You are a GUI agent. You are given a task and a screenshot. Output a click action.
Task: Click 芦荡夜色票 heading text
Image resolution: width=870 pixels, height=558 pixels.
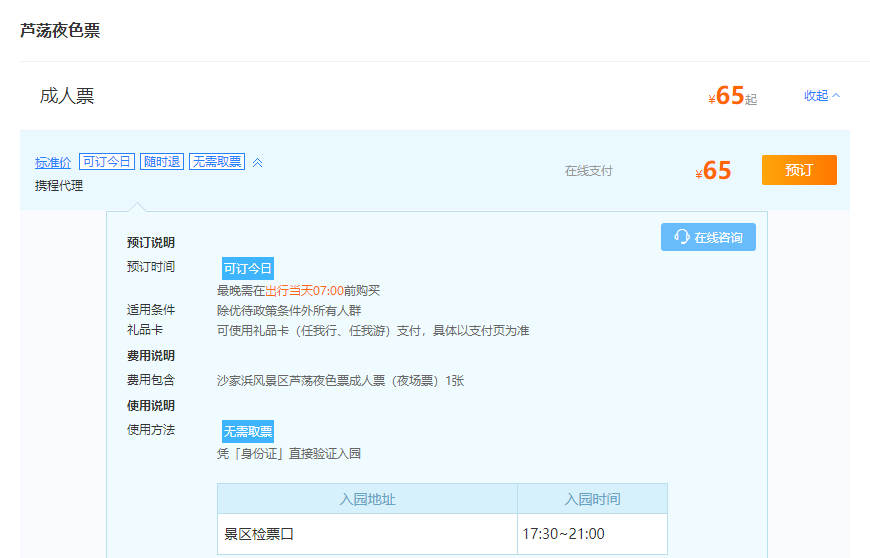60,31
